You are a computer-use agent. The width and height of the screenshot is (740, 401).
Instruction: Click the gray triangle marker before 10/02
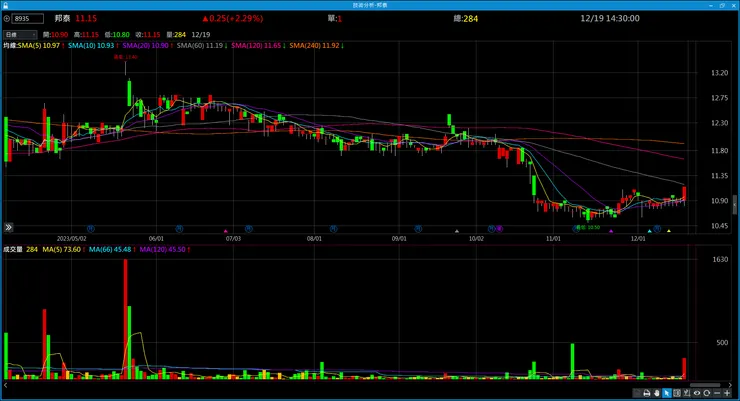456,231
